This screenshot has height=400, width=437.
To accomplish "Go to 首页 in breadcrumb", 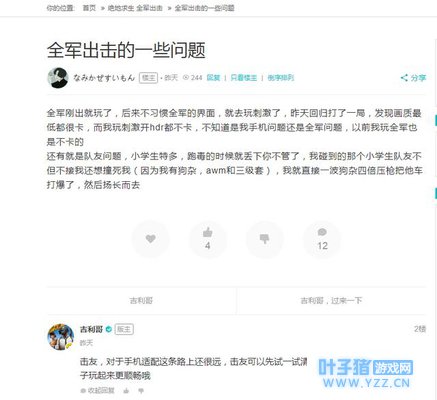I will [89, 8].
